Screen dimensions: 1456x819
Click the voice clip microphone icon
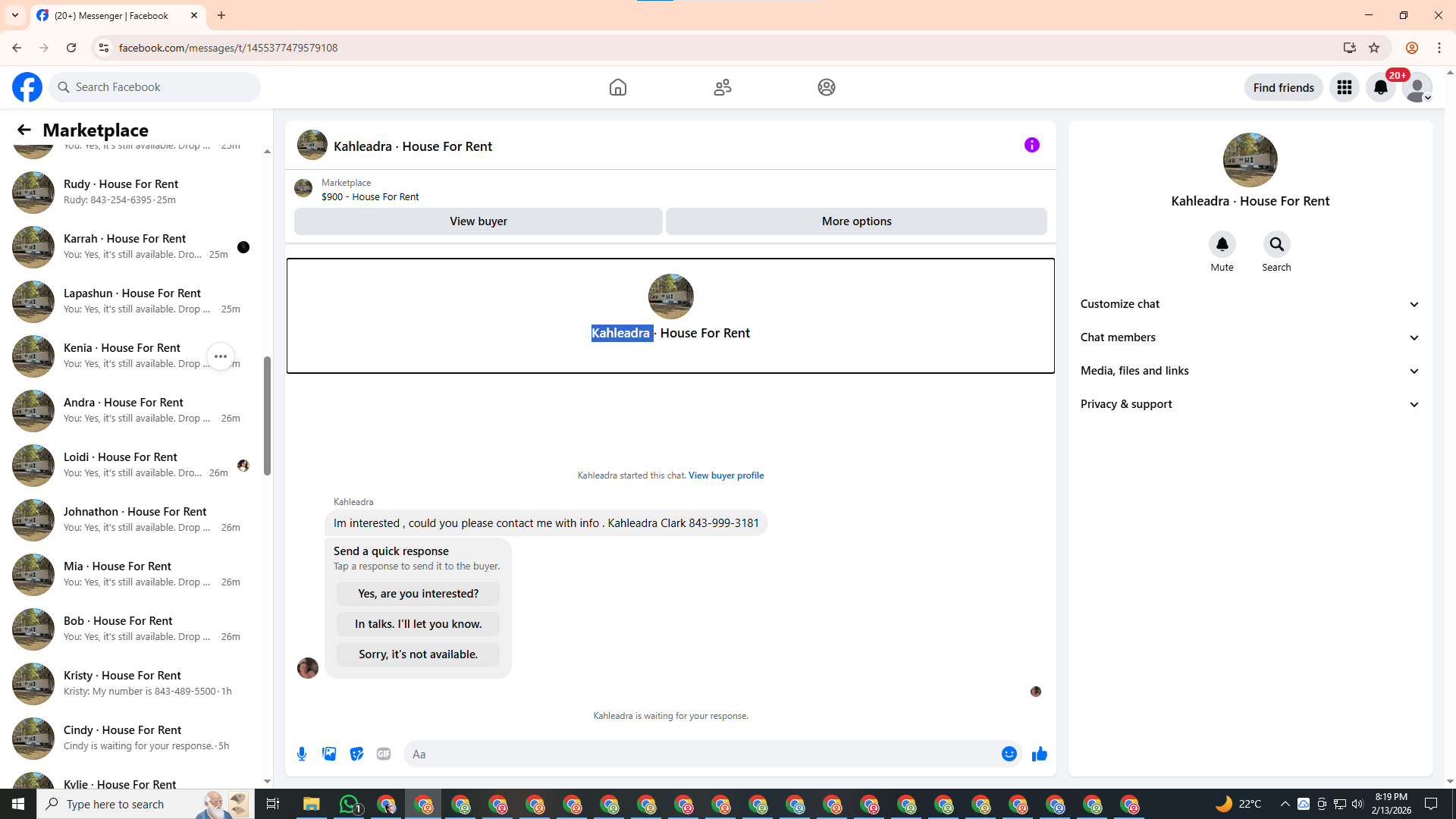(302, 754)
